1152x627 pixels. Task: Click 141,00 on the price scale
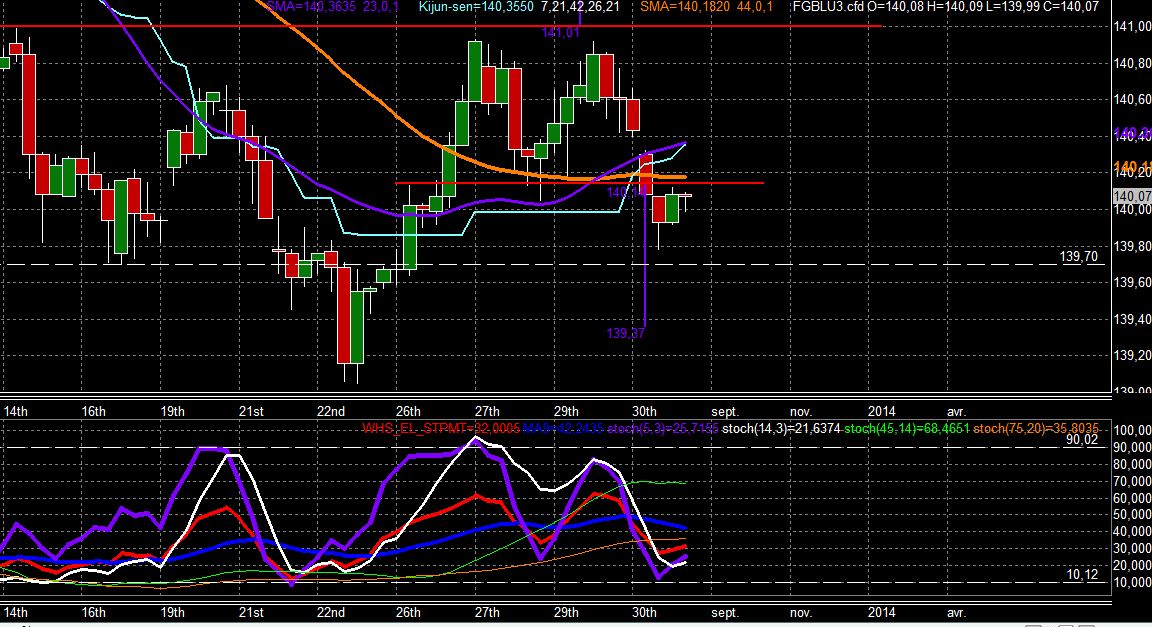(1132, 26)
